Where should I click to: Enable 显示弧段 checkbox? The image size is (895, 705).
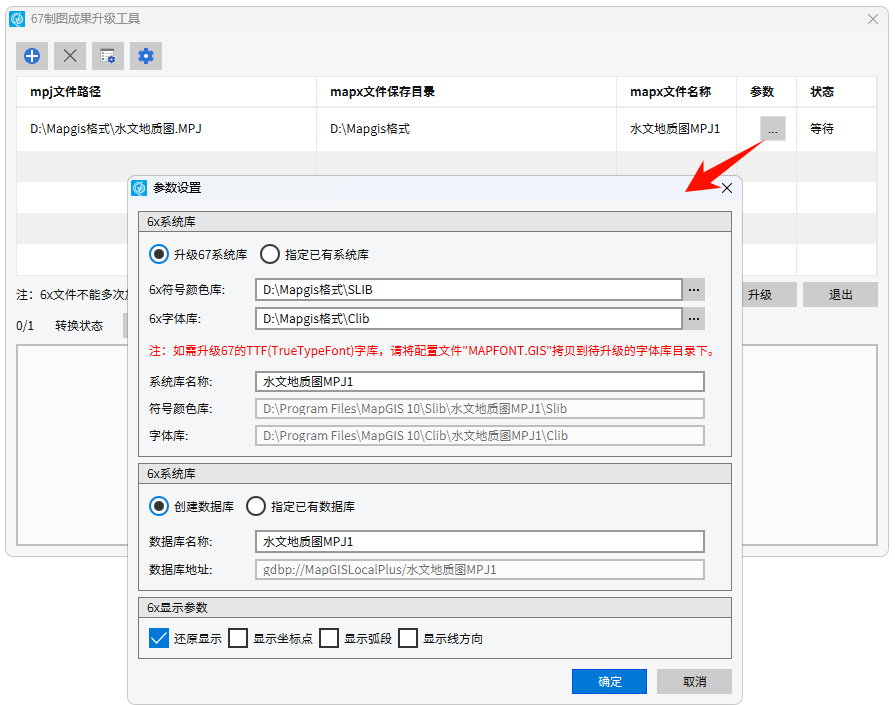(329, 638)
